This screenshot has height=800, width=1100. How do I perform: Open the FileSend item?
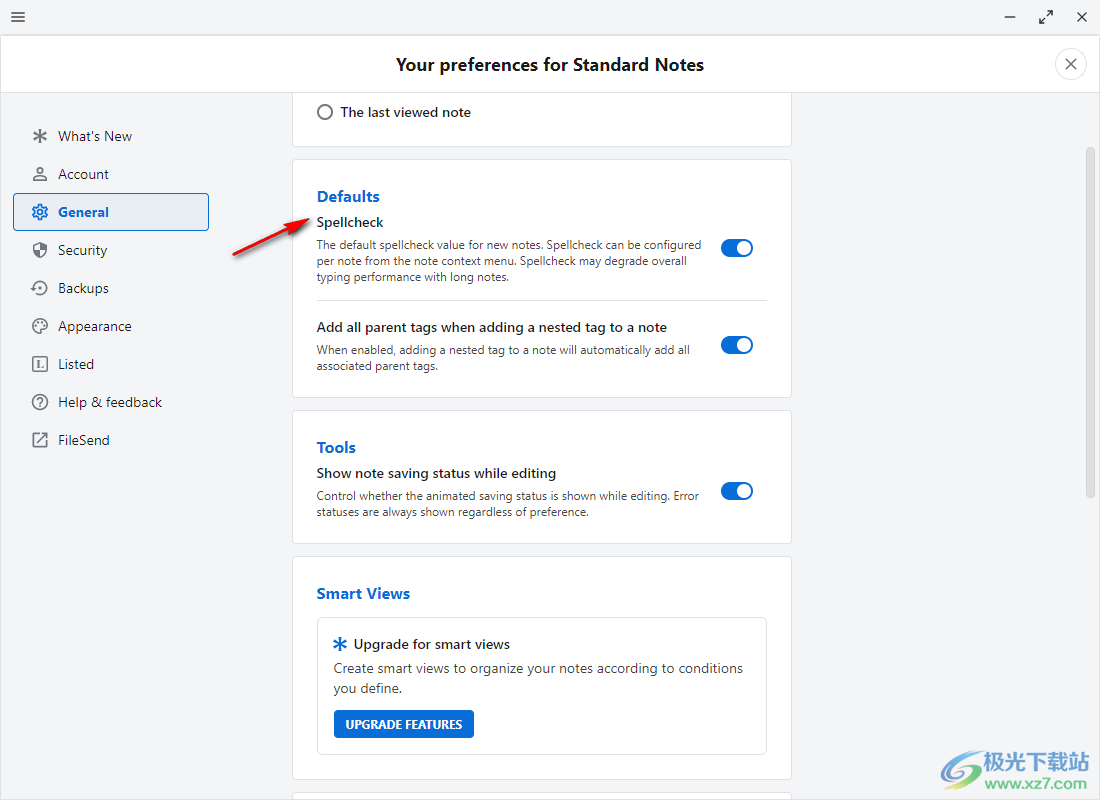pos(111,440)
